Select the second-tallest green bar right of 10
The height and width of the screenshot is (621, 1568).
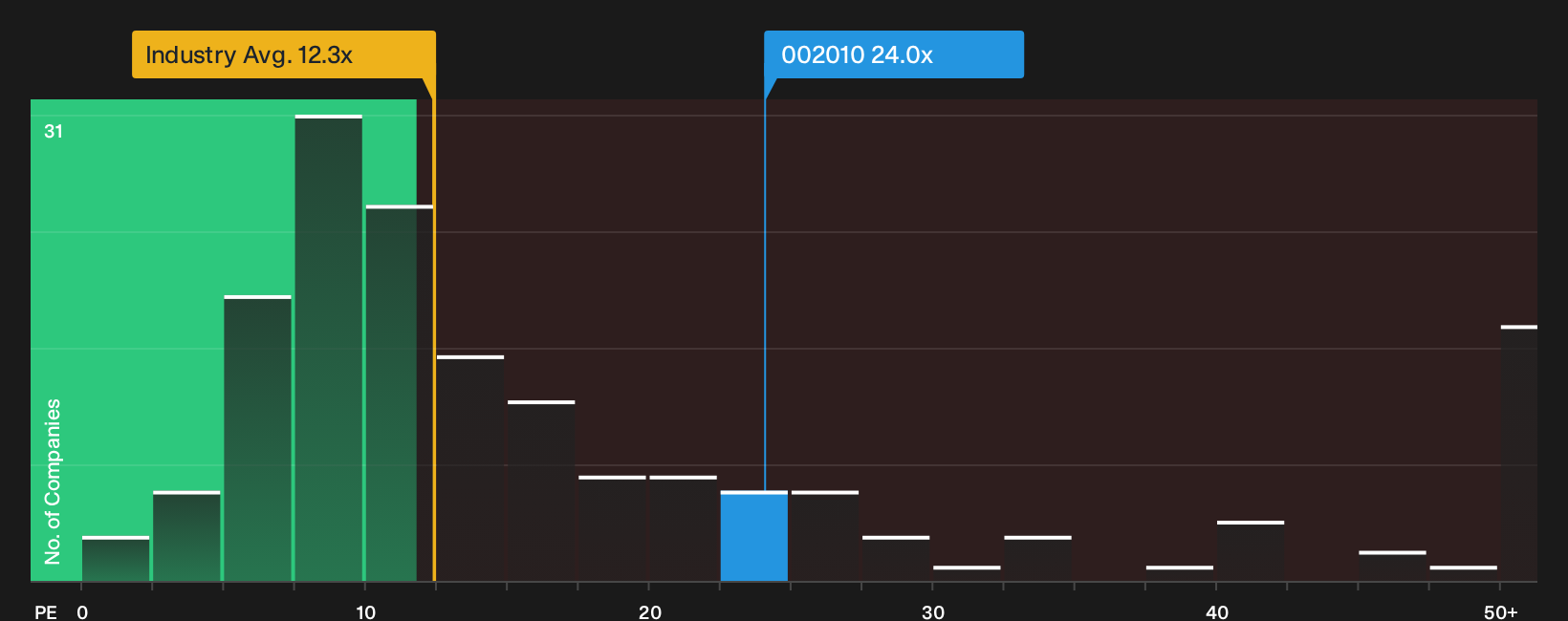(400, 394)
